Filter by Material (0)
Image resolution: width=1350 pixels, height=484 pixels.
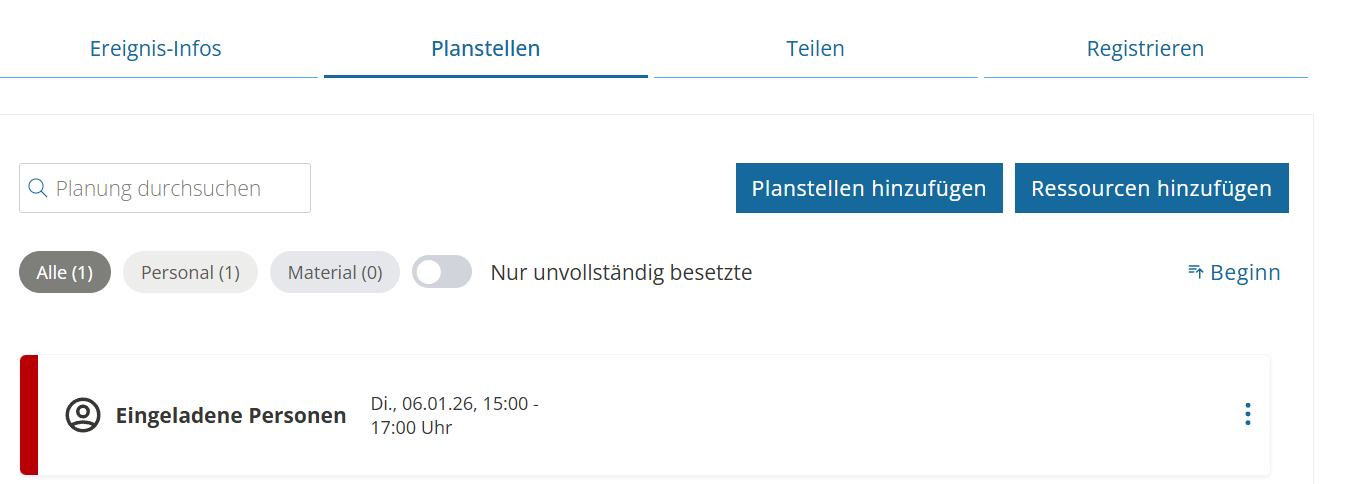(335, 272)
